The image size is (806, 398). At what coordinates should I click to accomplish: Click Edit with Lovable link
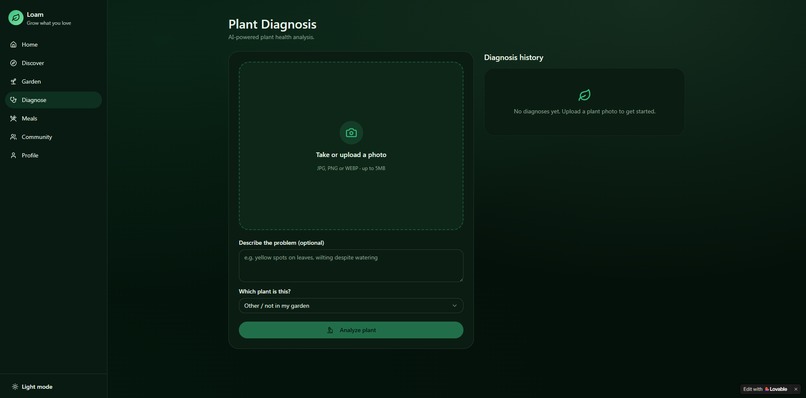(765, 389)
